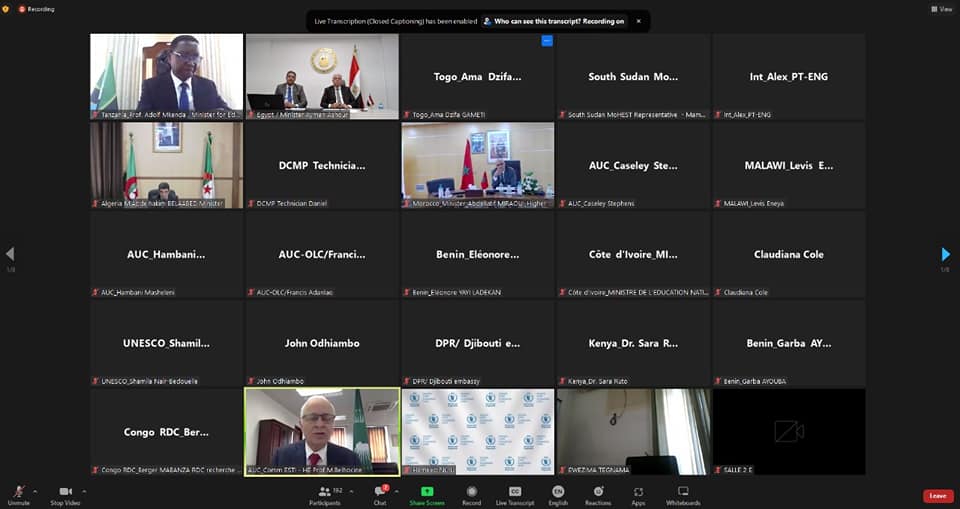Expand the arrow next to Participants
This screenshot has width=960, height=509.
click(x=353, y=490)
